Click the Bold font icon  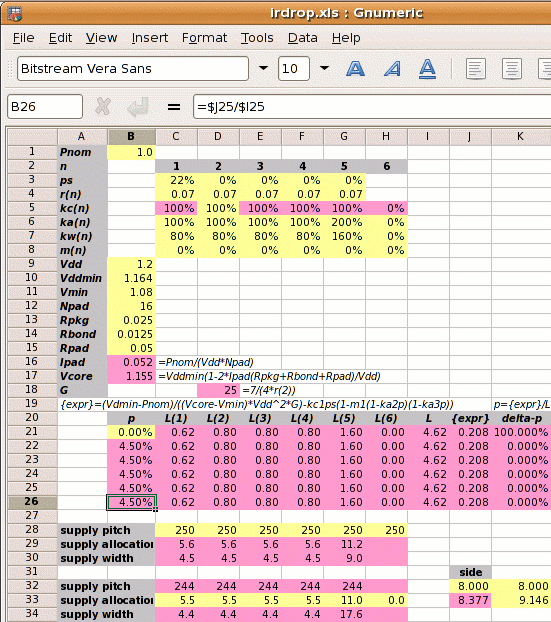355,69
